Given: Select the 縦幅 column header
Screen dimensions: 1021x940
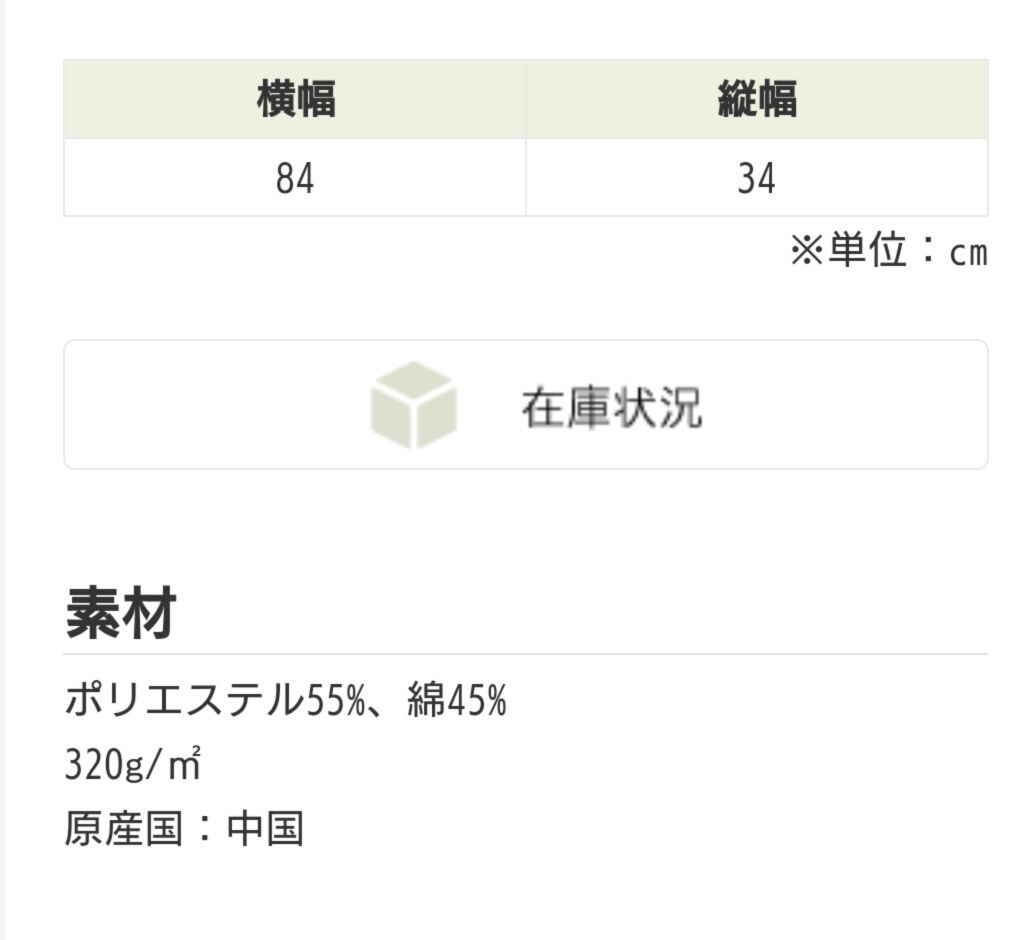Looking at the screenshot, I should 757,99.
